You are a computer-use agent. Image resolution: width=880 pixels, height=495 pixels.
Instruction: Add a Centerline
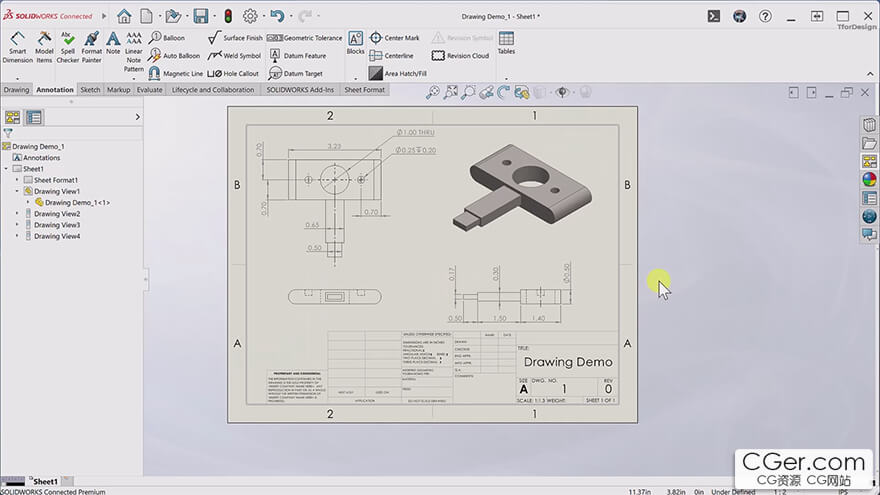point(392,56)
